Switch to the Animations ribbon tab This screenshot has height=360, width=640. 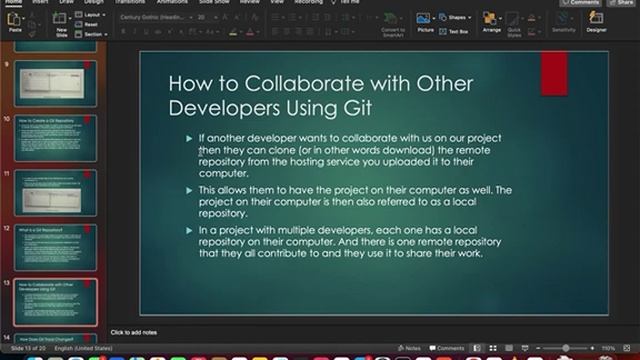click(x=172, y=2)
